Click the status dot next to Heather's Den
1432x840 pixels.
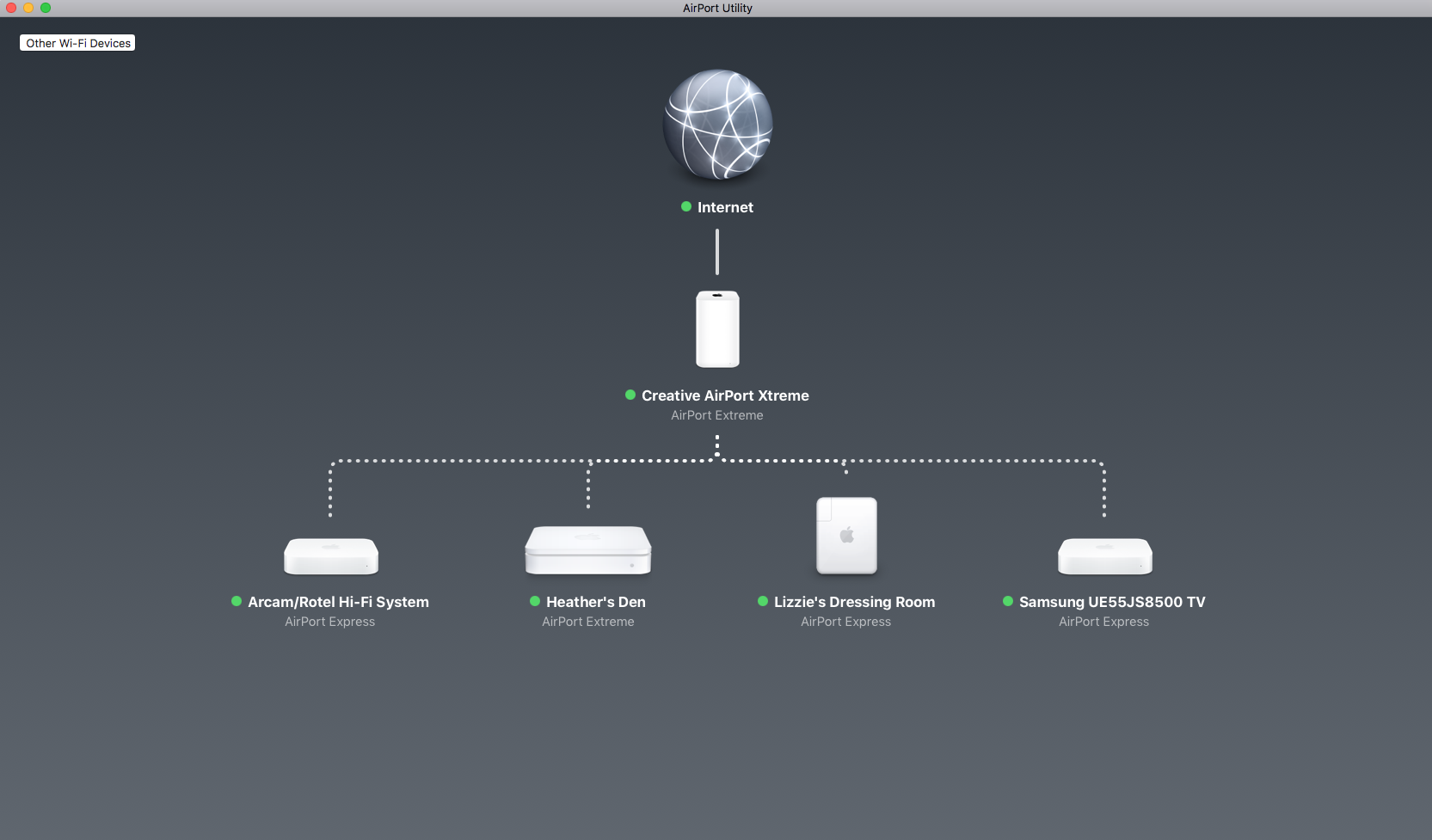[x=535, y=601]
